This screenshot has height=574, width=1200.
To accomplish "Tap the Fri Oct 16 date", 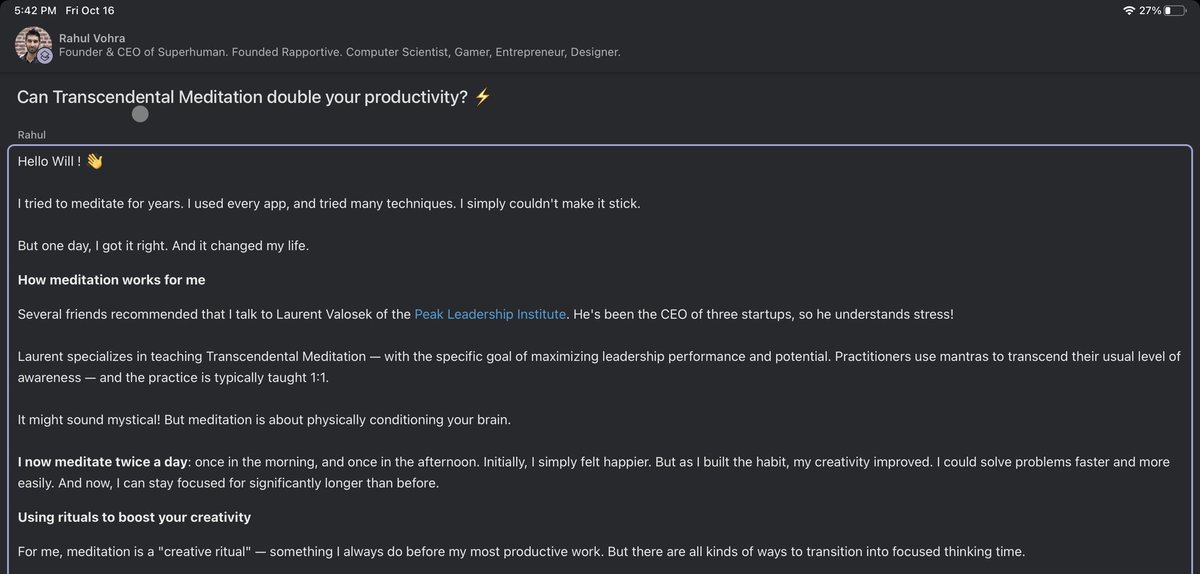I will point(90,10).
